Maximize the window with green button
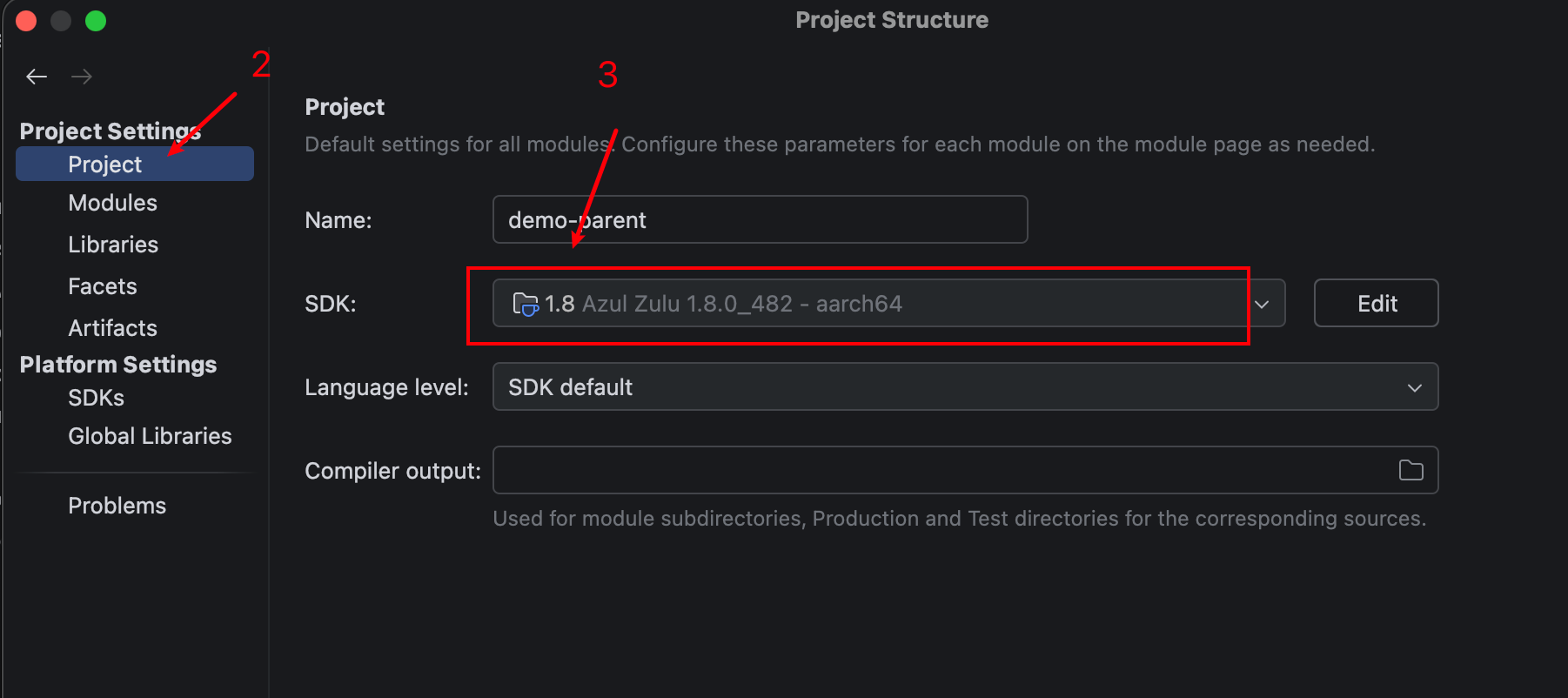The image size is (1568, 698). 96,21
